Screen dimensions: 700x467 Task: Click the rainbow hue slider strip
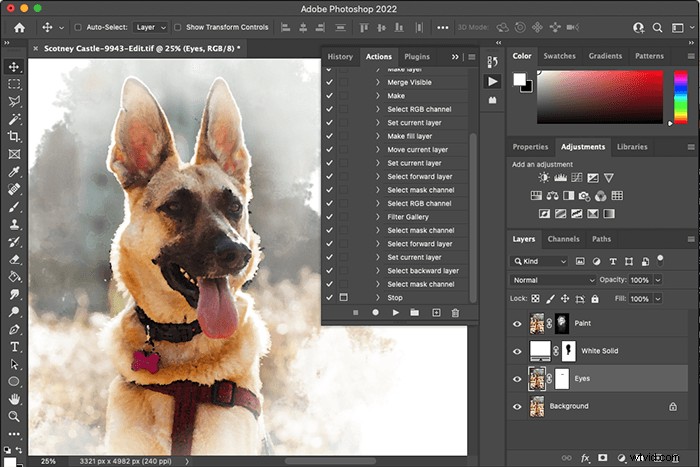[x=680, y=97]
